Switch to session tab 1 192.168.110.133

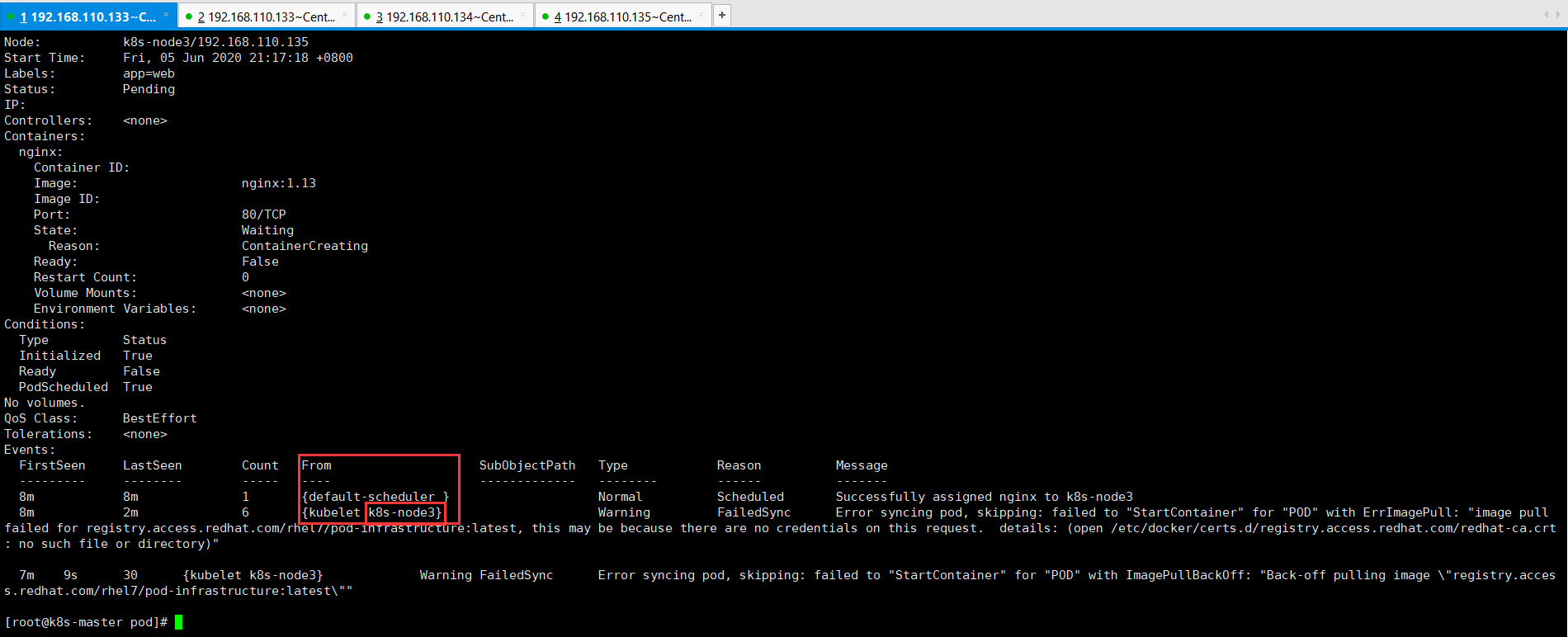(88, 17)
